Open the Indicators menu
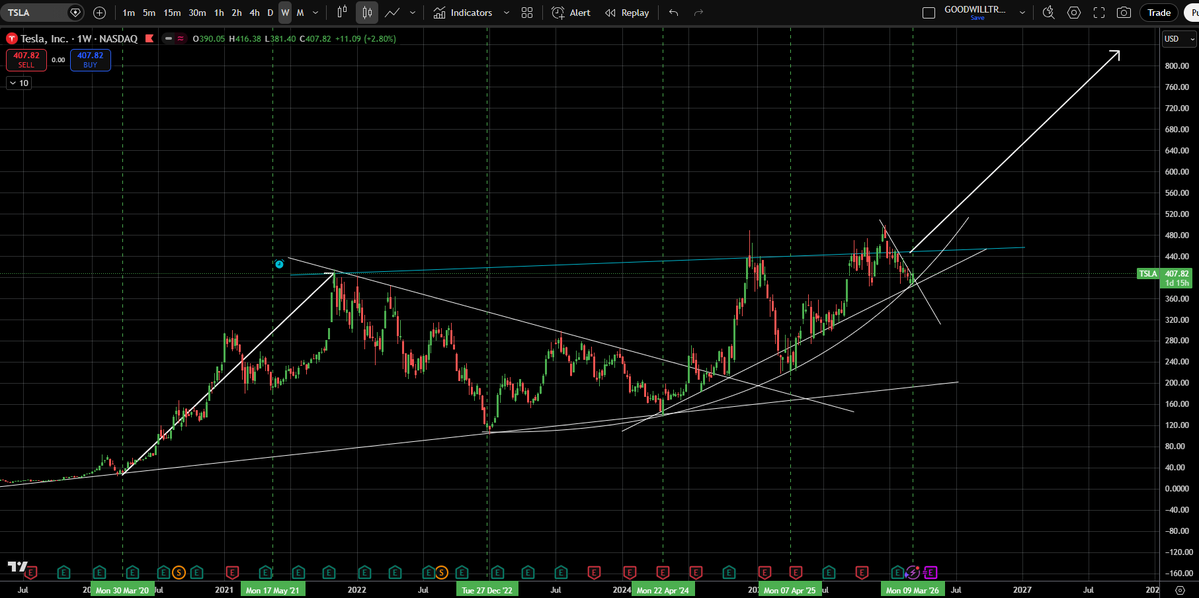The height and width of the screenshot is (598, 1199). (462, 12)
